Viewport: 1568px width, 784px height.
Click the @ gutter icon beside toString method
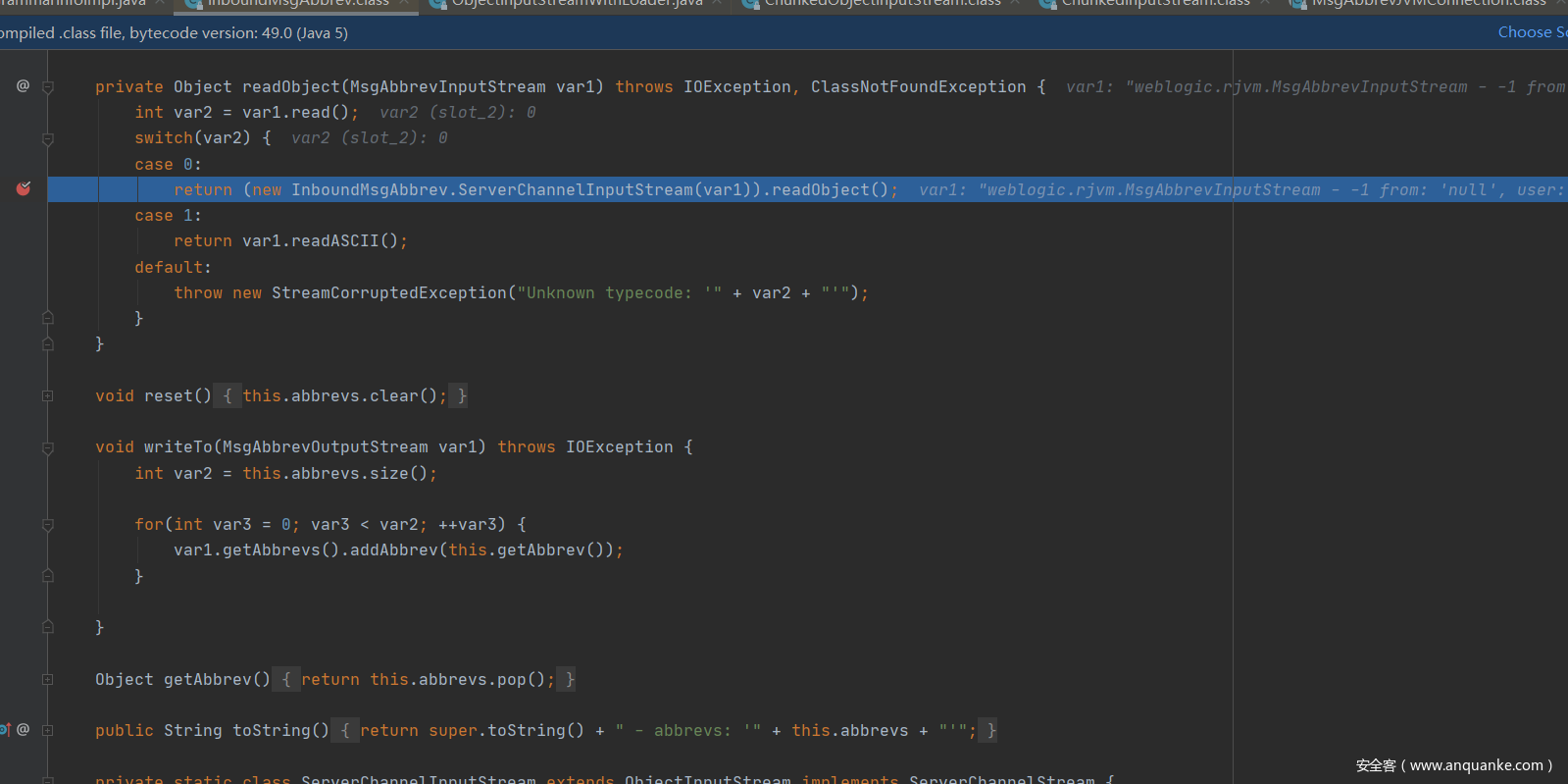click(x=24, y=729)
